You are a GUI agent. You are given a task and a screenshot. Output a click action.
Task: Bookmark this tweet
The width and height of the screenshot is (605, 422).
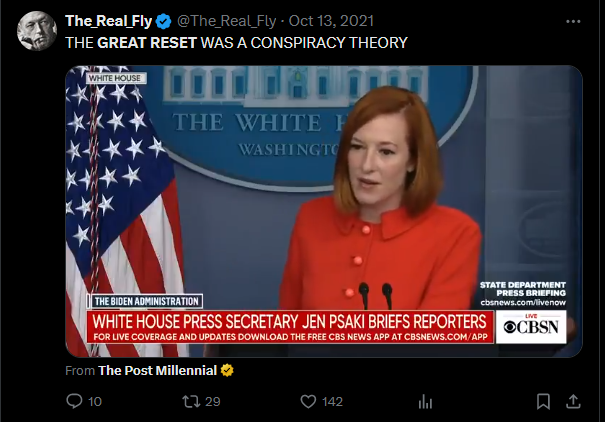pyautogui.click(x=543, y=402)
